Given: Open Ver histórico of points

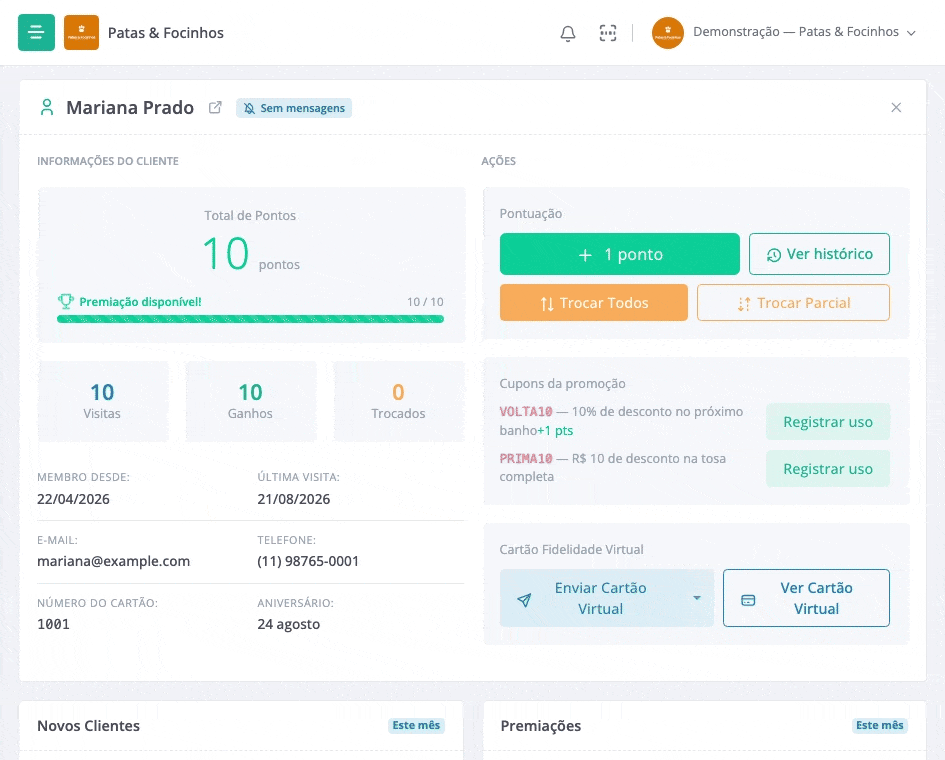Looking at the screenshot, I should pyautogui.click(x=819, y=254).
